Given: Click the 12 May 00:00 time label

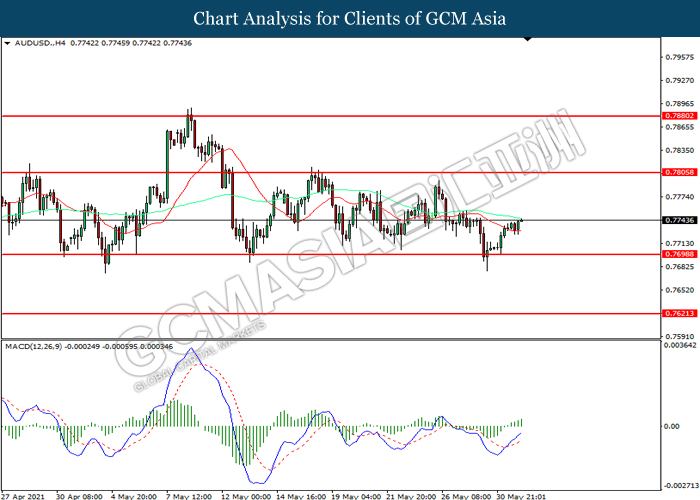Looking at the screenshot, I should tap(246, 496).
